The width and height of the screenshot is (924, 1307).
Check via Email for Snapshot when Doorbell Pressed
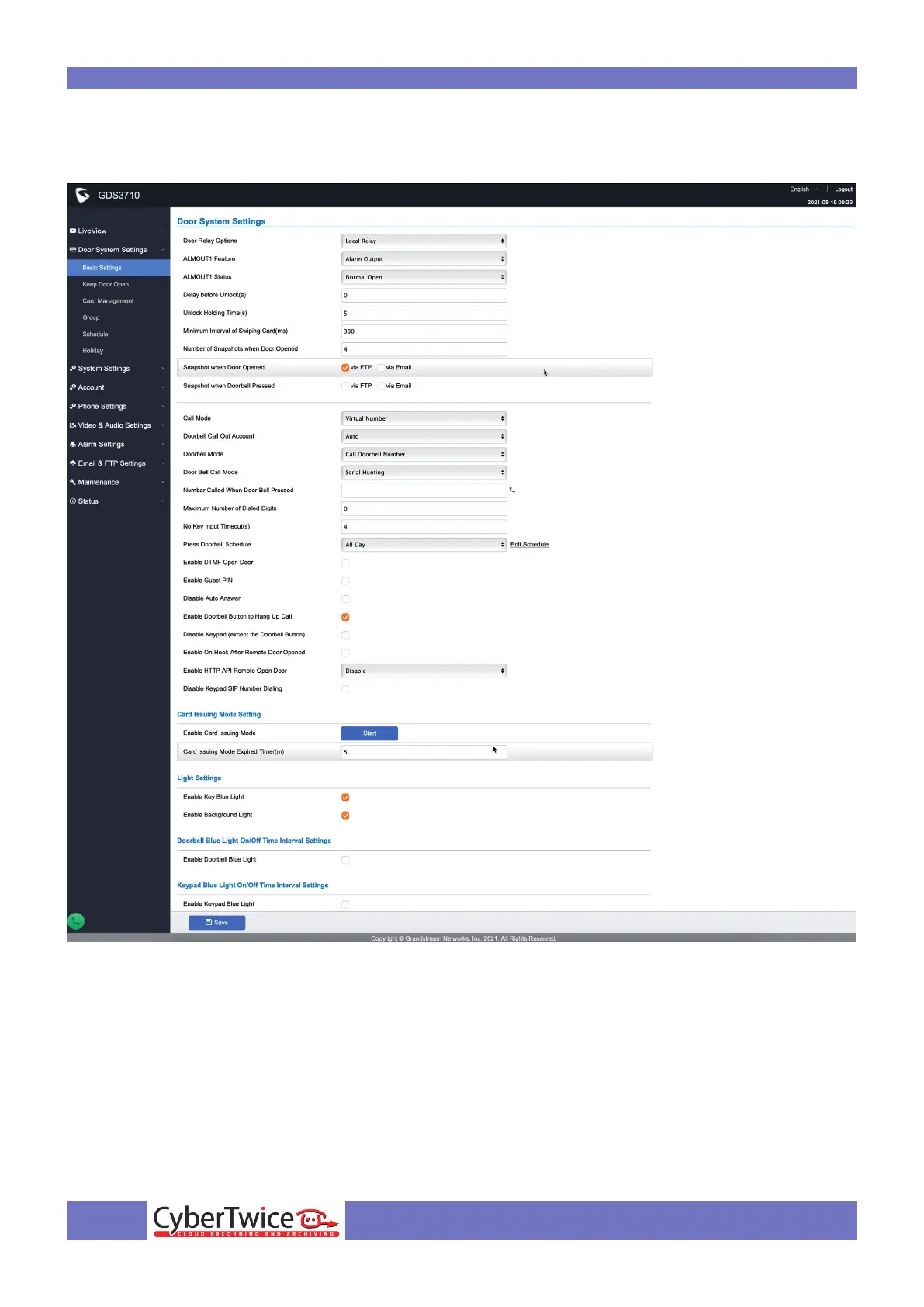(381, 386)
